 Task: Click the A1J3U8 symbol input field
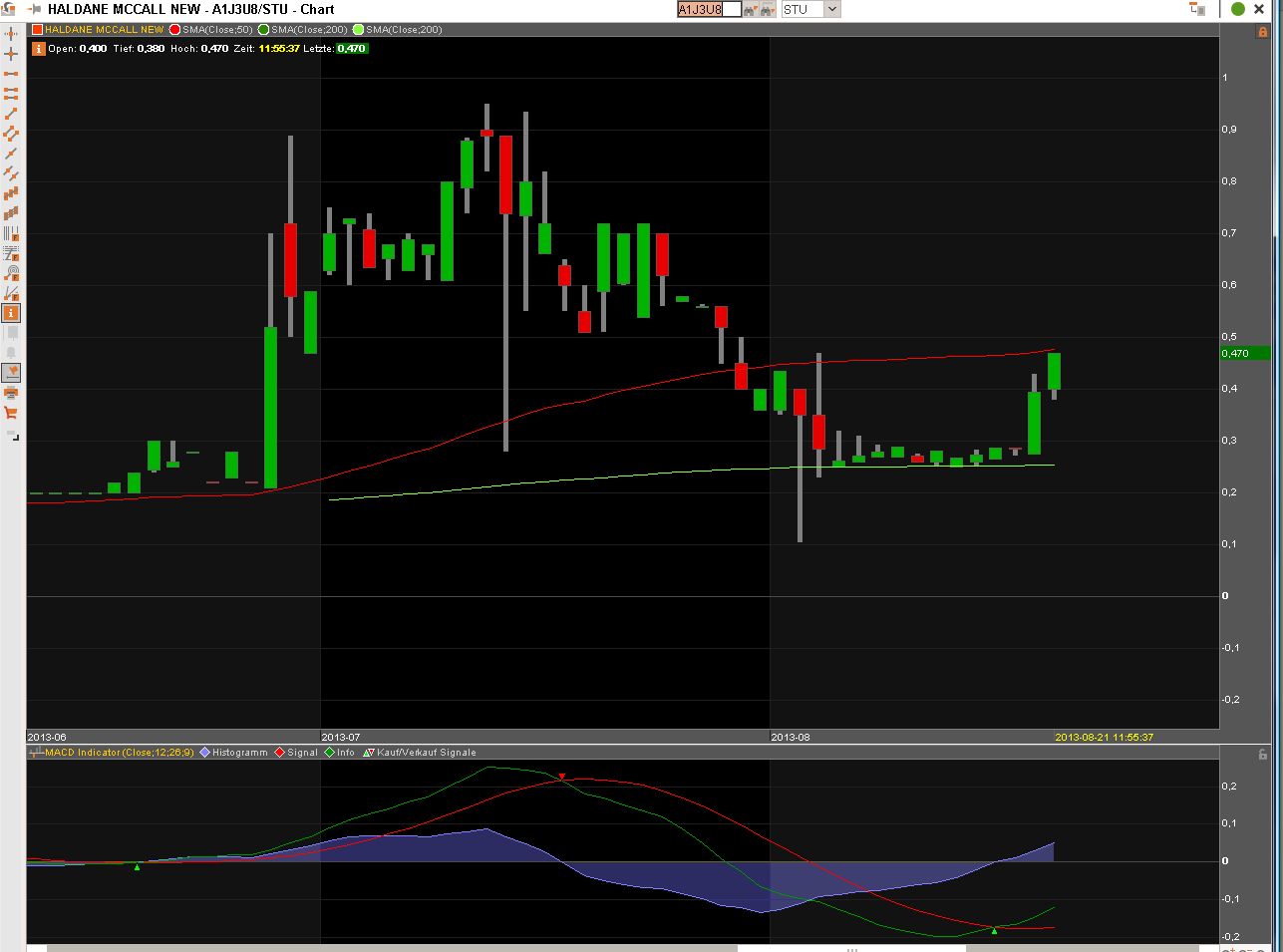point(709,9)
